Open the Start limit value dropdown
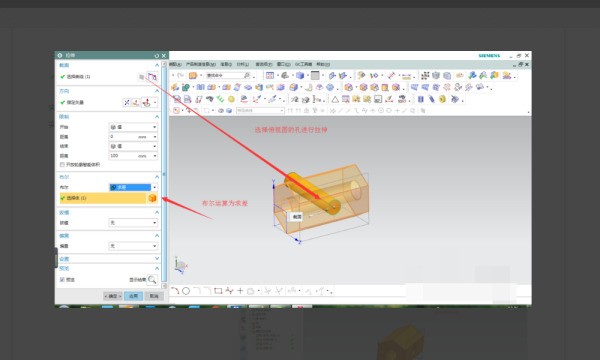The image size is (600, 360). point(133,127)
